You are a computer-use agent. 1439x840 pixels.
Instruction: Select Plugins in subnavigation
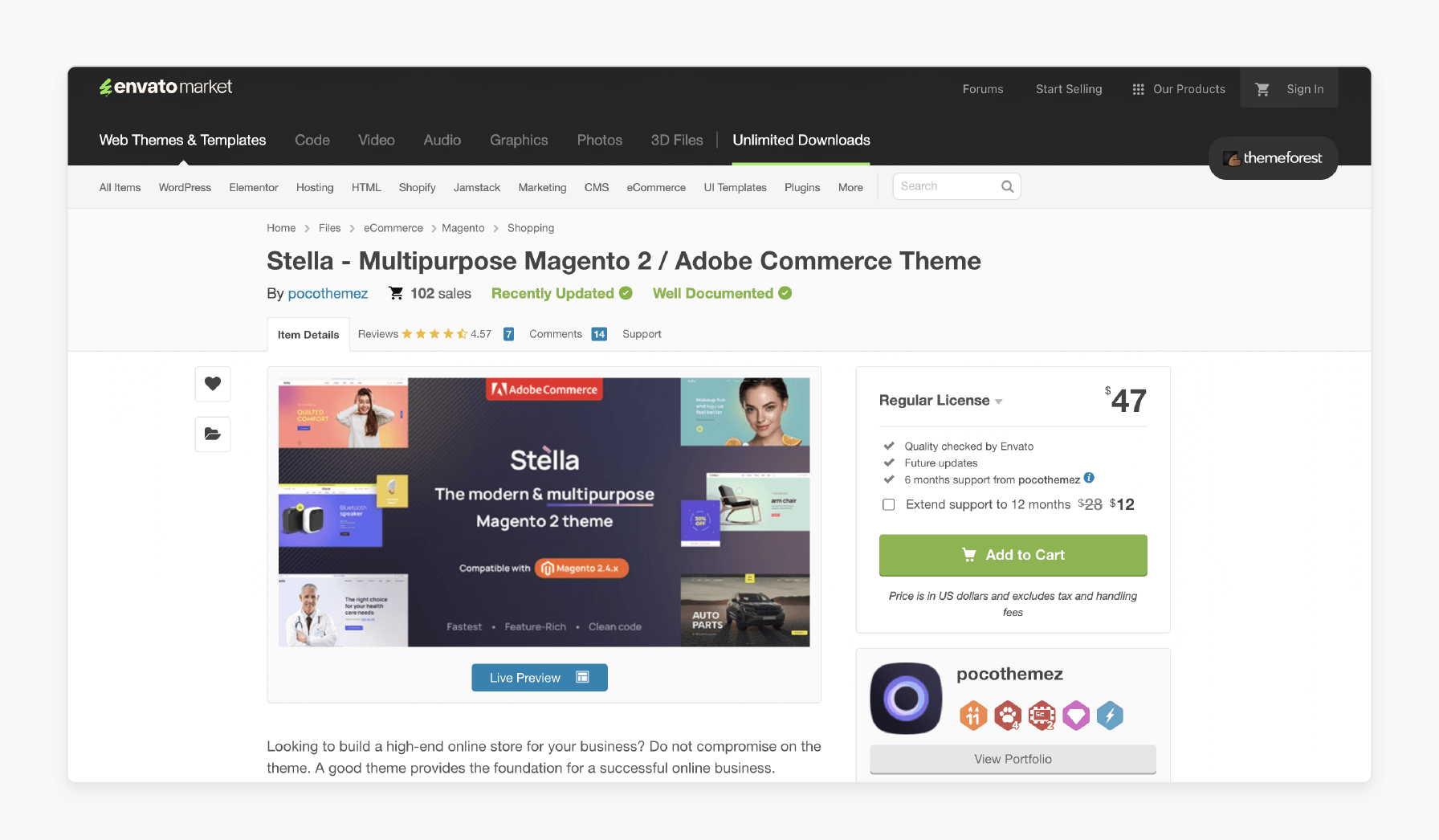(x=802, y=187)
